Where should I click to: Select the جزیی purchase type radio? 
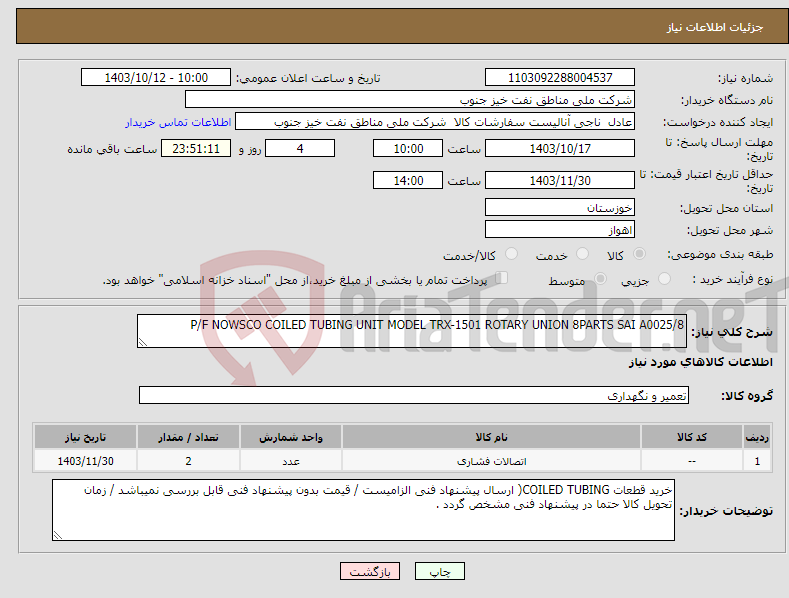[664, 278]
